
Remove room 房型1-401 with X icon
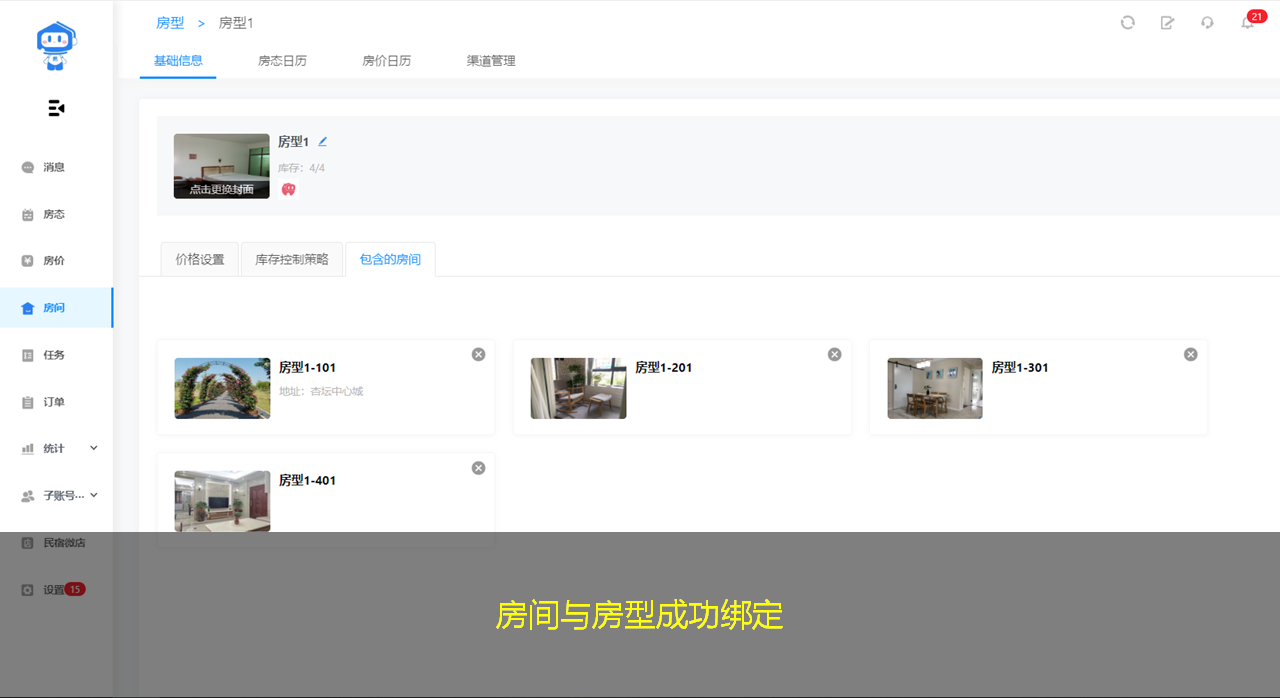pyautogui.click(x=478, y=468)
